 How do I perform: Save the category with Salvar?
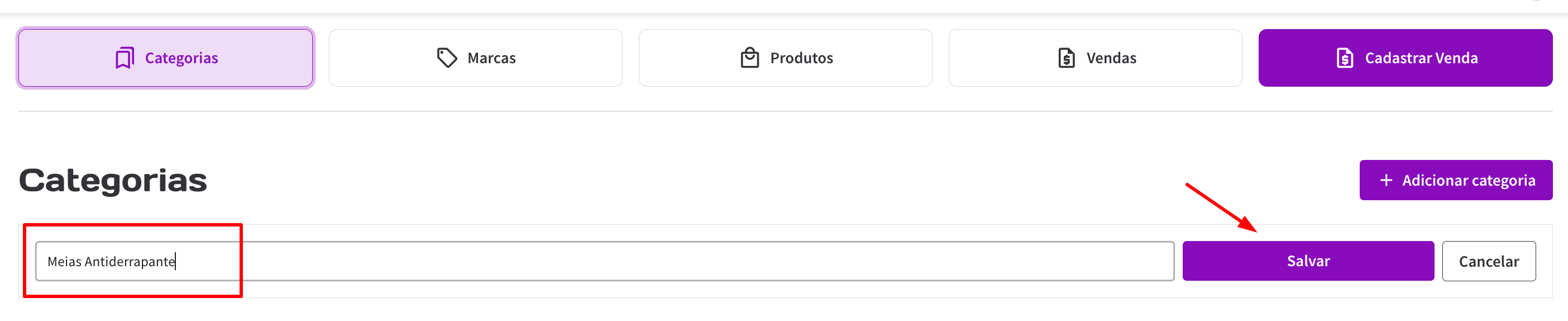pyautogui.click(x=1307, y=261)
